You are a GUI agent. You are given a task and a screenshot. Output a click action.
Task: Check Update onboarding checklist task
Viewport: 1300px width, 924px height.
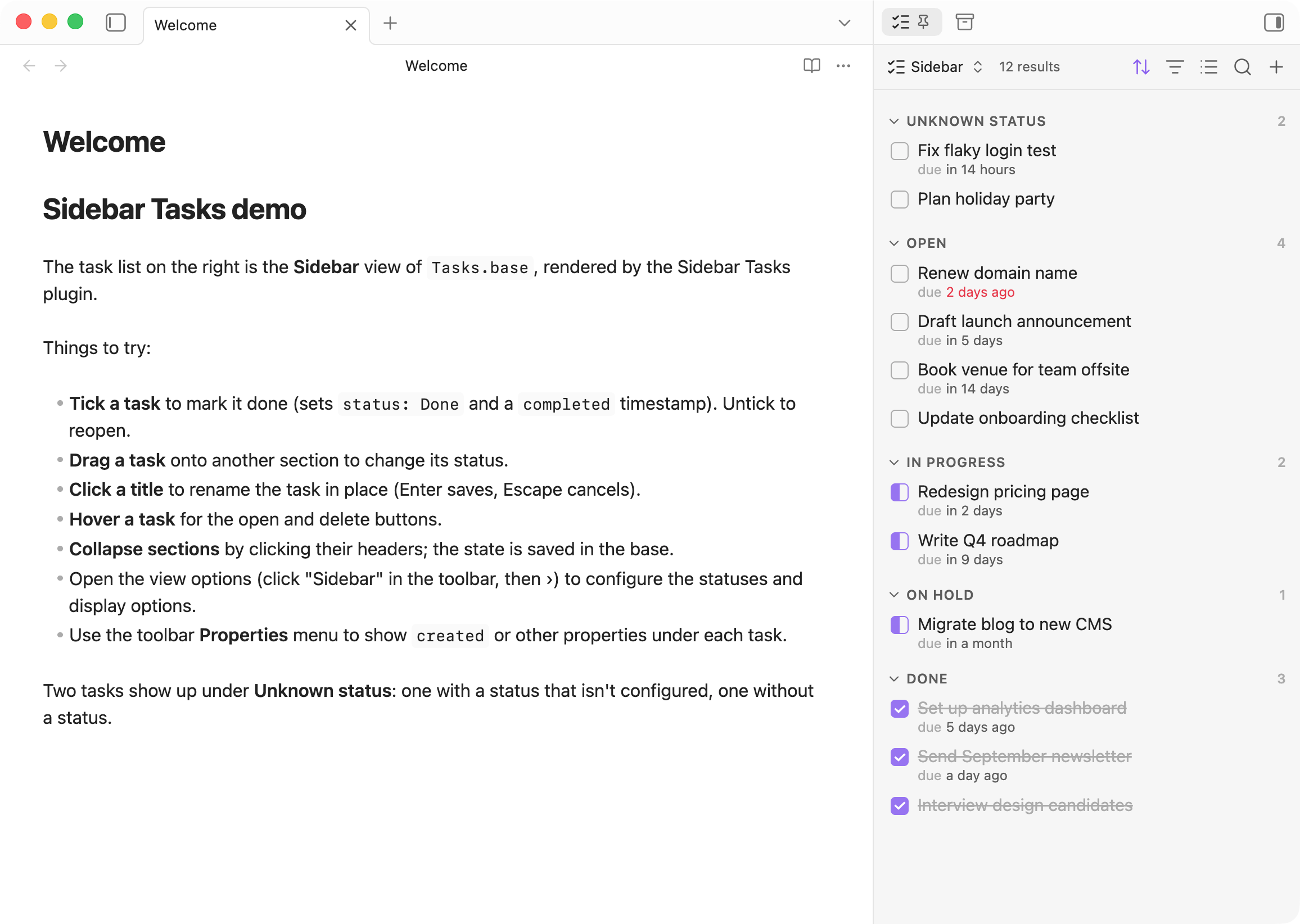point(899,419)
